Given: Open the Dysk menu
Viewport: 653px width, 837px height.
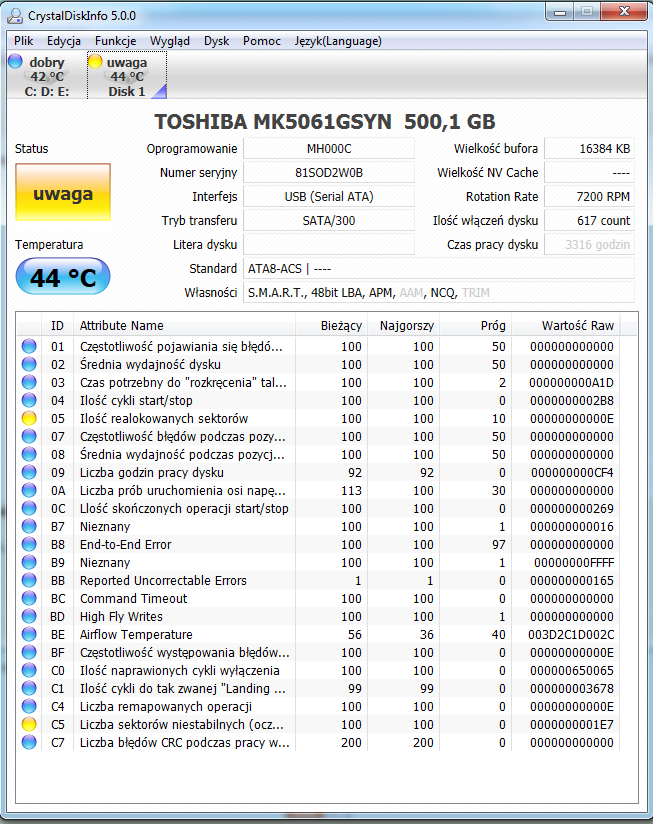Looking at the screenshot, I should [216, 41].
